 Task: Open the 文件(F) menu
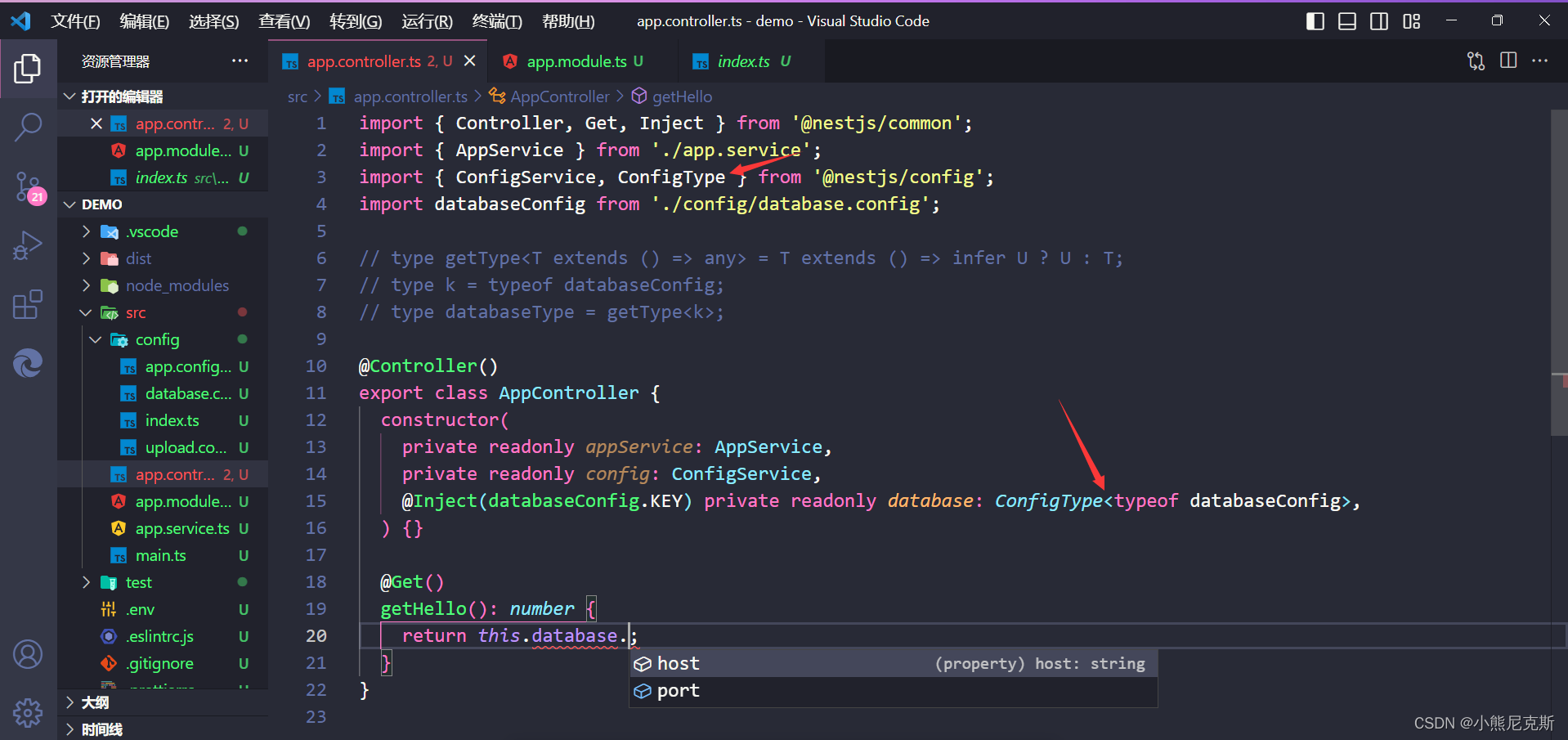[75, 21]
